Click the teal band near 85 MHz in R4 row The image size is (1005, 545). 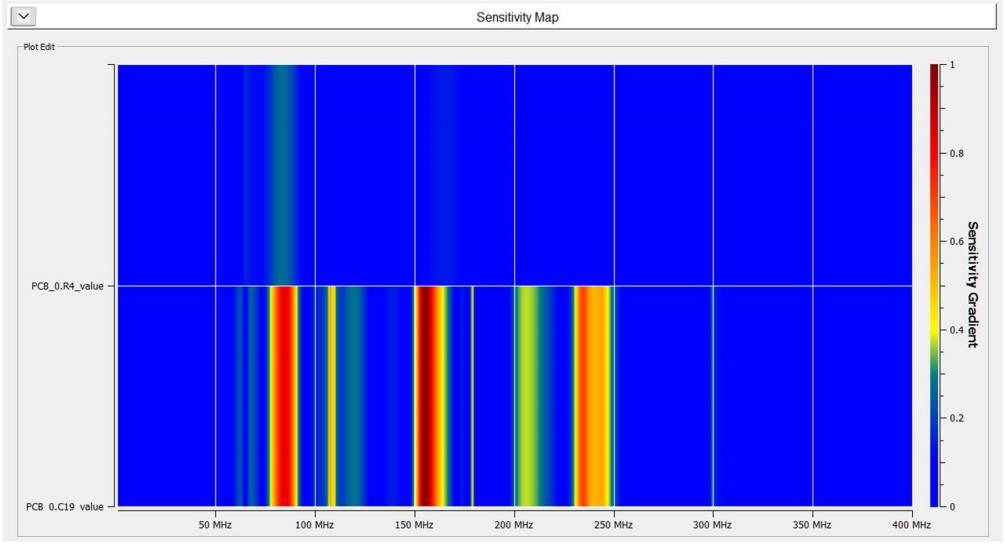pyautogui.click(x=282, y=175)
